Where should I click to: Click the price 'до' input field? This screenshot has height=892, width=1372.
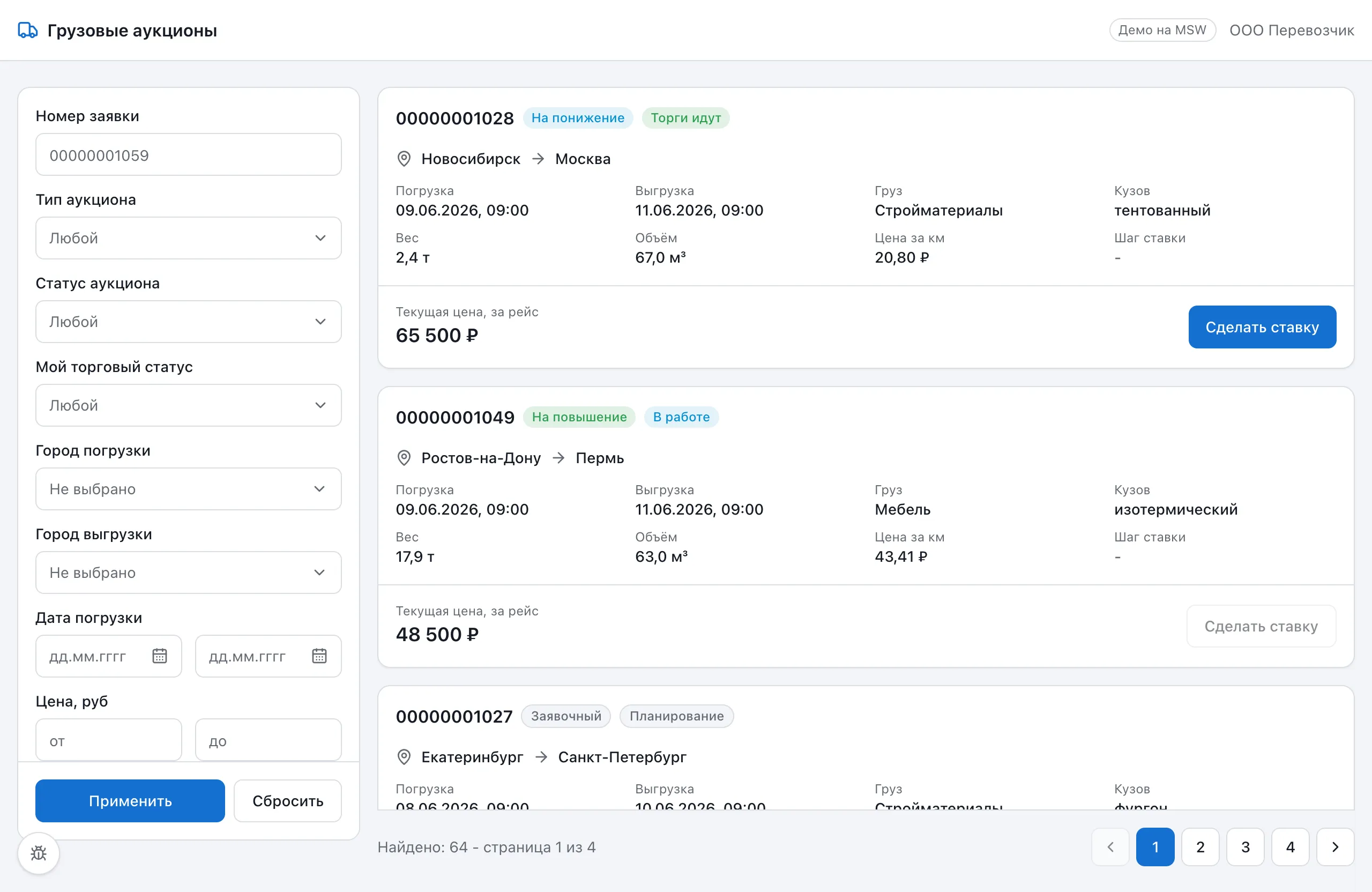point(269,740)
